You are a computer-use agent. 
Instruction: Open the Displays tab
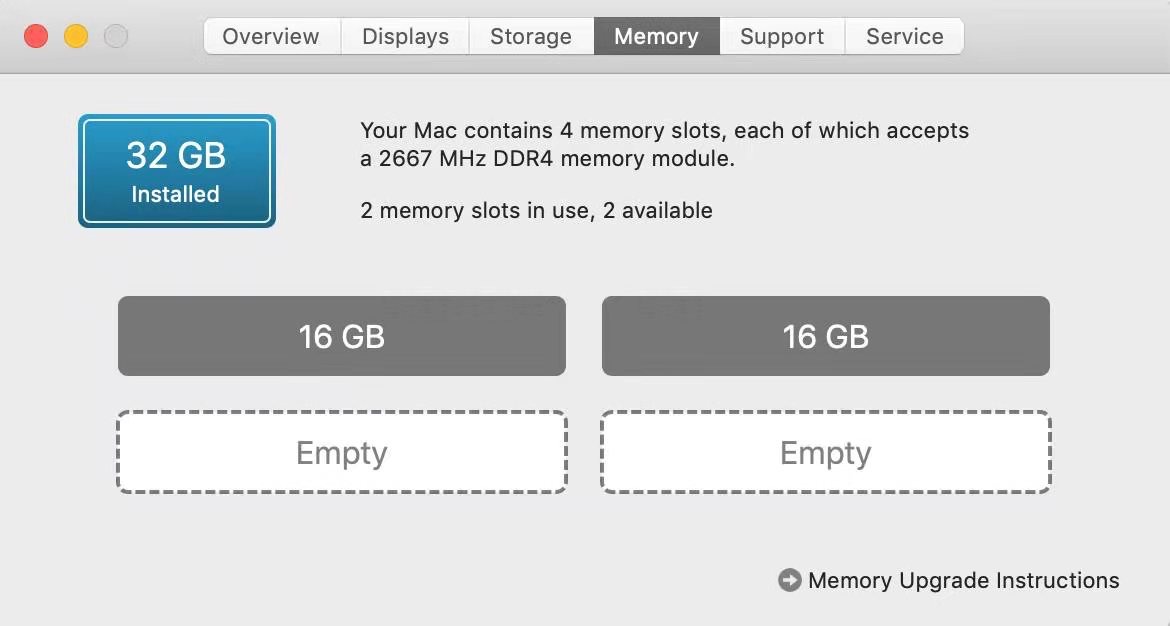[x=404, y=36]
